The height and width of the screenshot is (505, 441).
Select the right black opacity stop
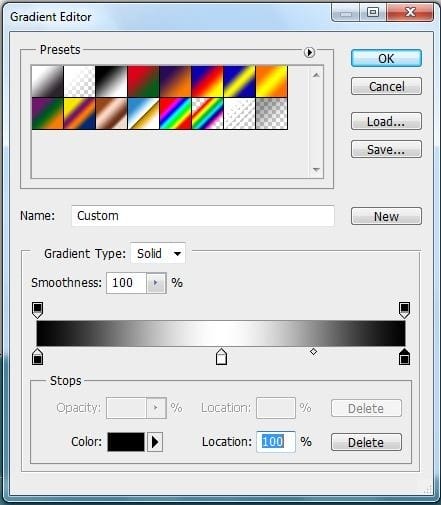point(404,310)
